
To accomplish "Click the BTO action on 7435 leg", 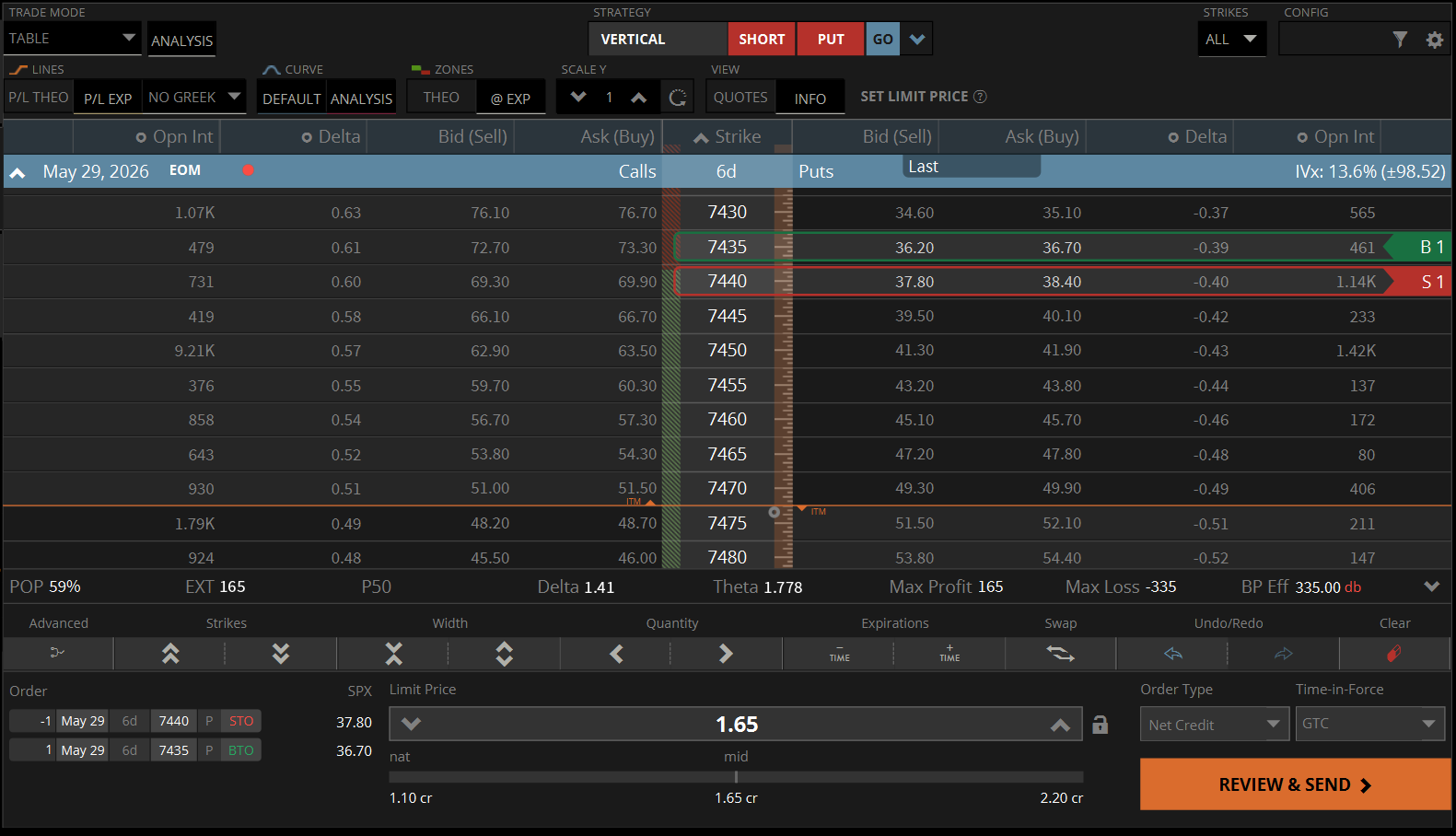I will point(241,750).
